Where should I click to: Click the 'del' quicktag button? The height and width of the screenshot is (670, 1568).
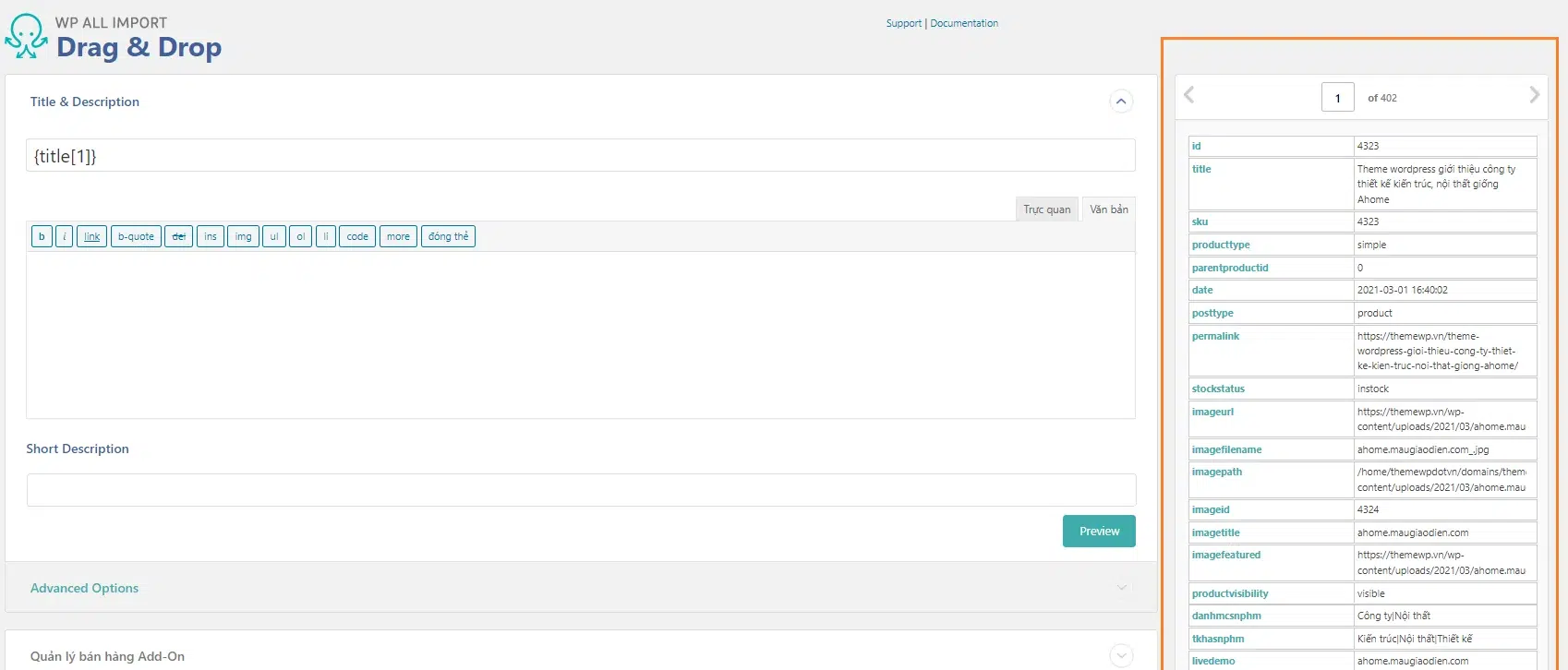[179, 236]
